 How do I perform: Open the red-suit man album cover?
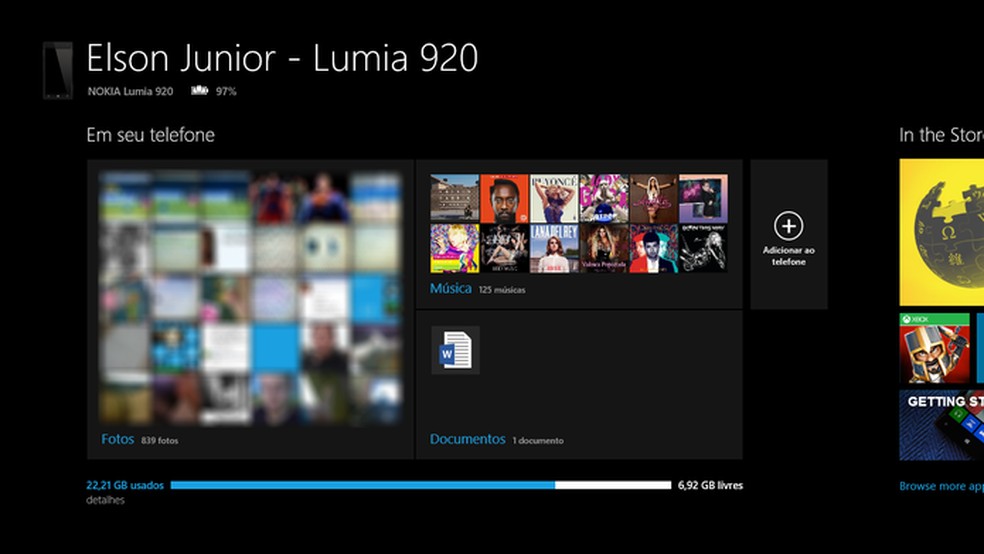(653, 248)
